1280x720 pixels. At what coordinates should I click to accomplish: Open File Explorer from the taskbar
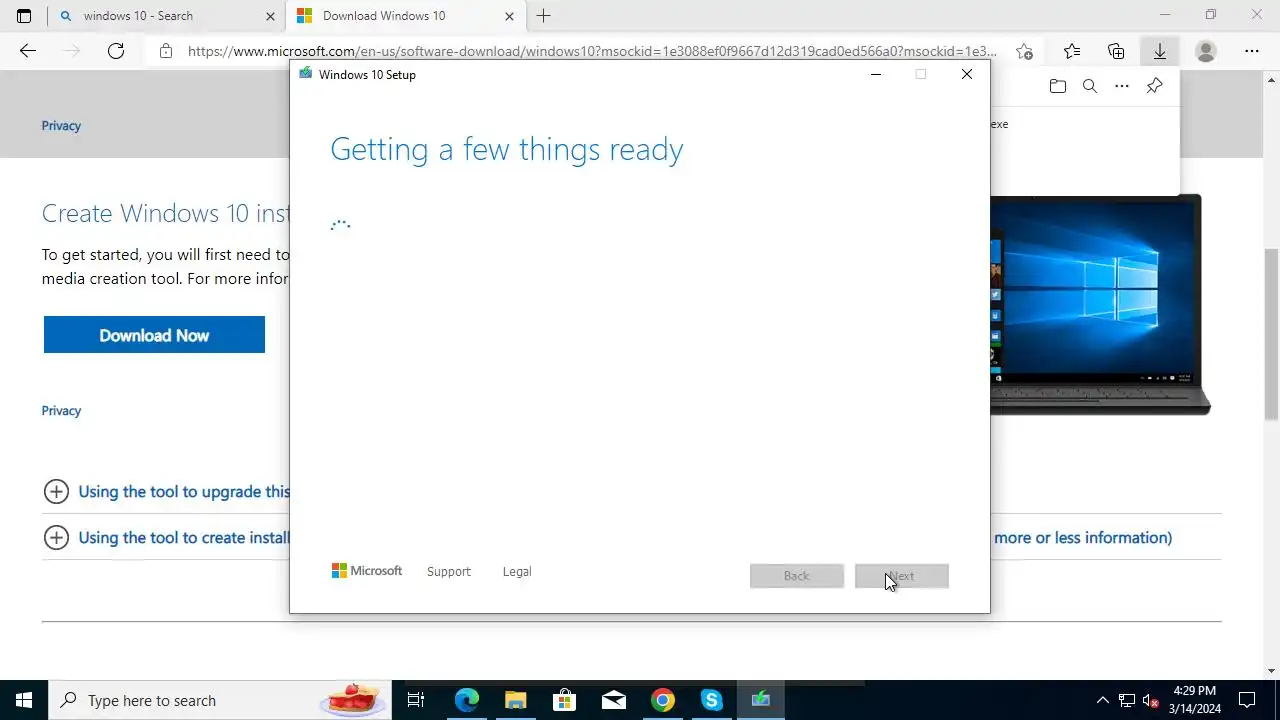(515, 700)
